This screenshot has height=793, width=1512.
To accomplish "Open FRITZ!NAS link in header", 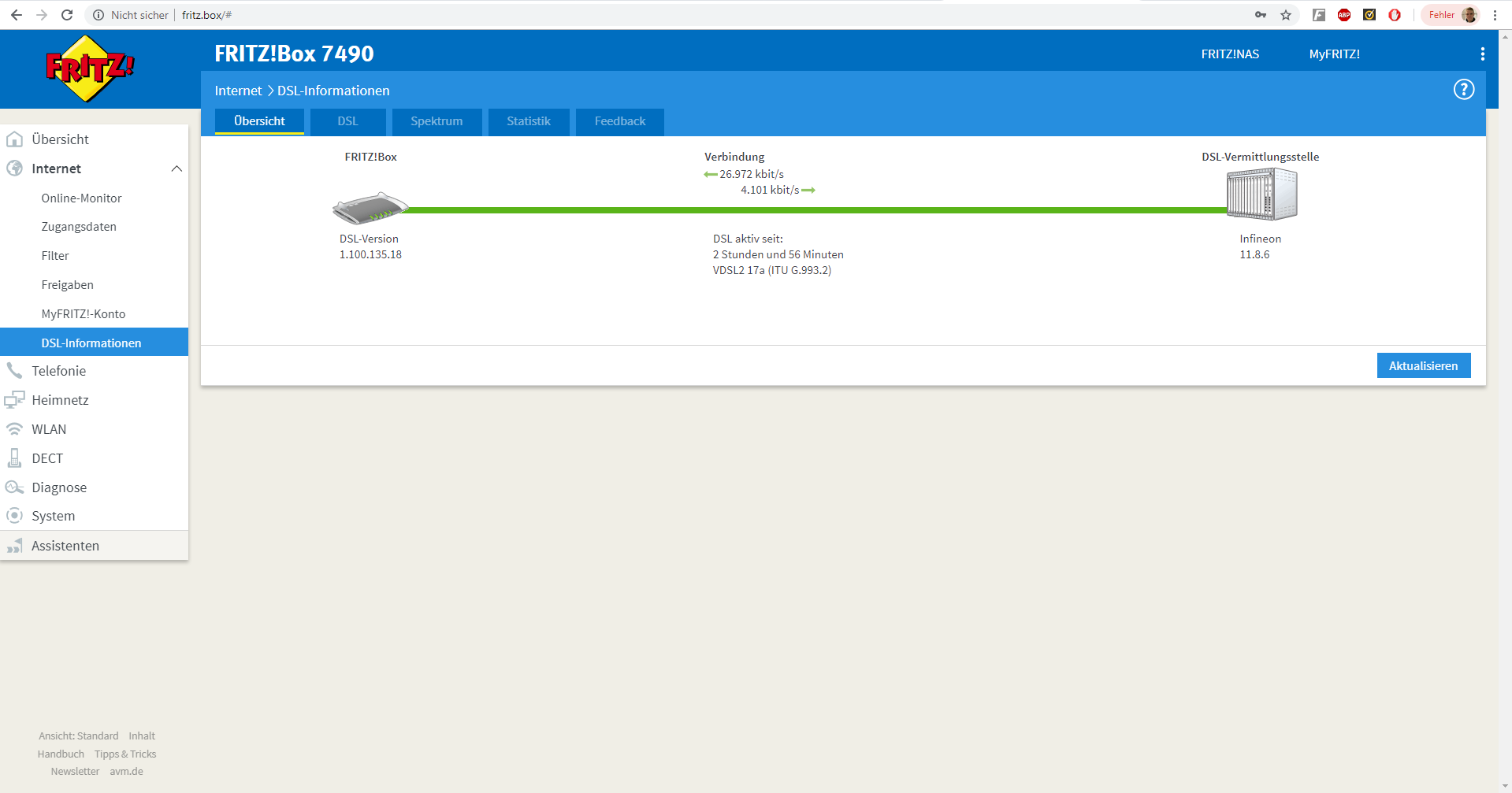I will coord(1230,54).
